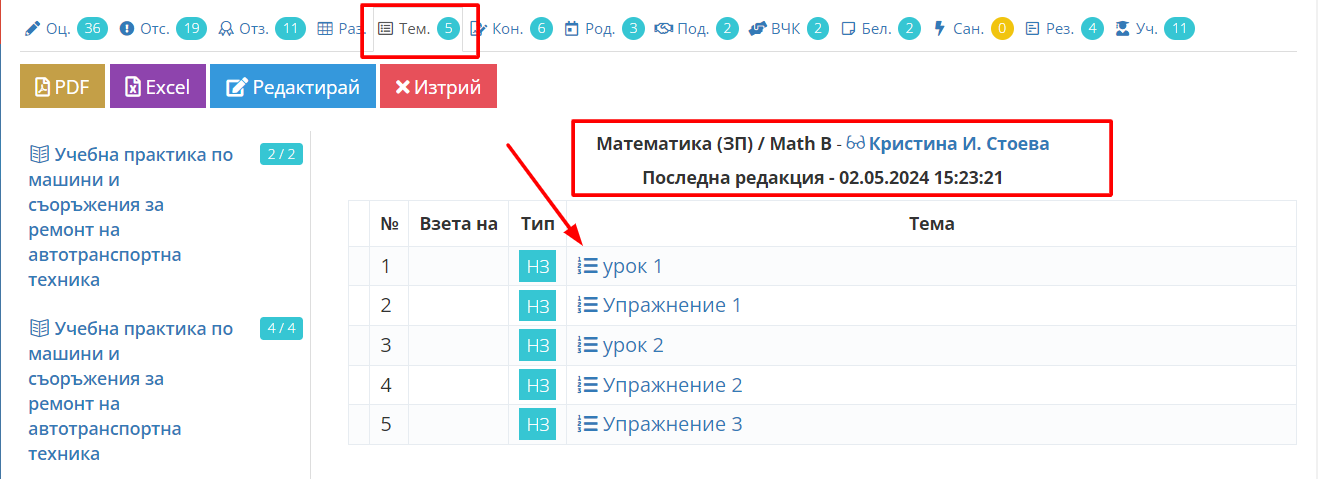The height and width of the screenshot is (479, 1318).
Task: Click list icon beside Упражнение 1
Action: point(588,305)
